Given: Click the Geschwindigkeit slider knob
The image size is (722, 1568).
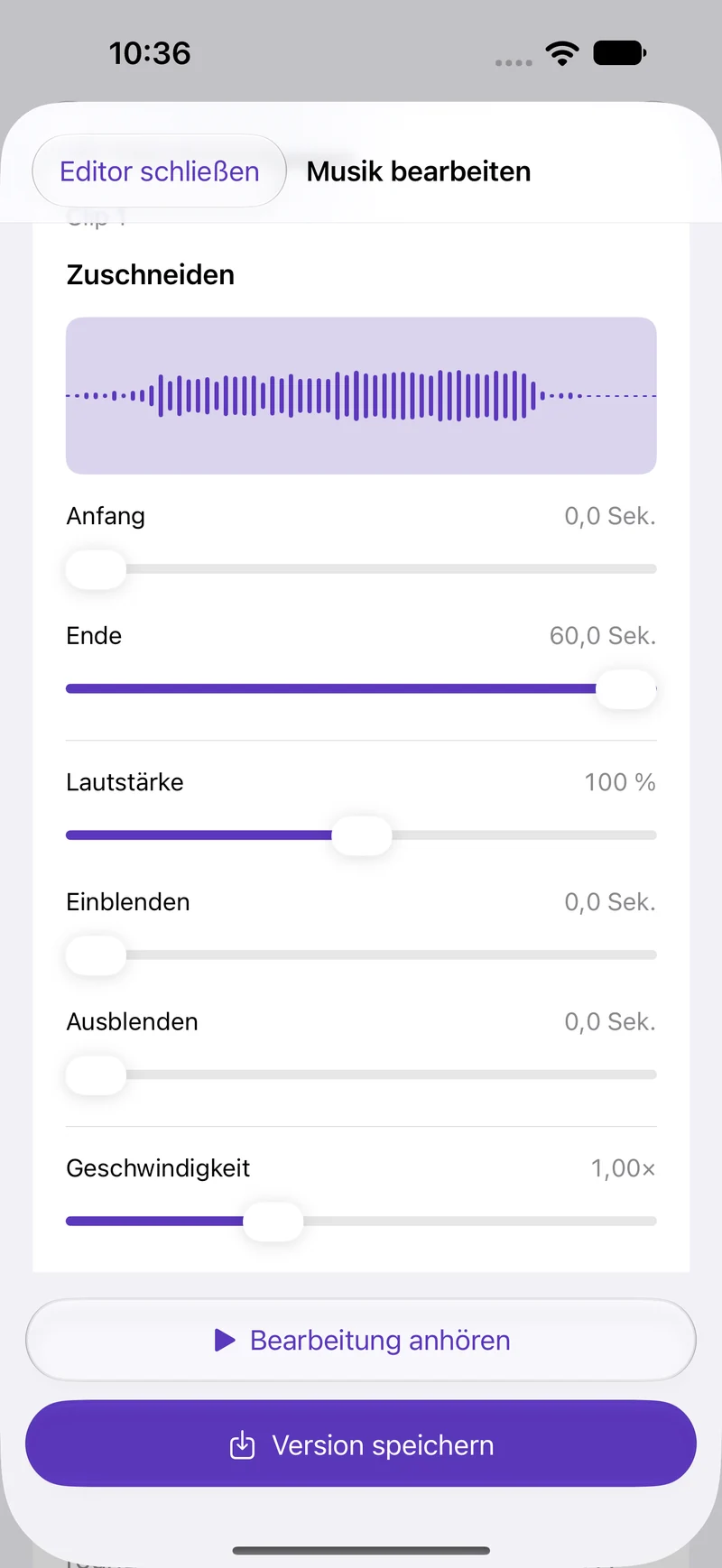Looking at the screenshot, I should tap(273, 1222).
